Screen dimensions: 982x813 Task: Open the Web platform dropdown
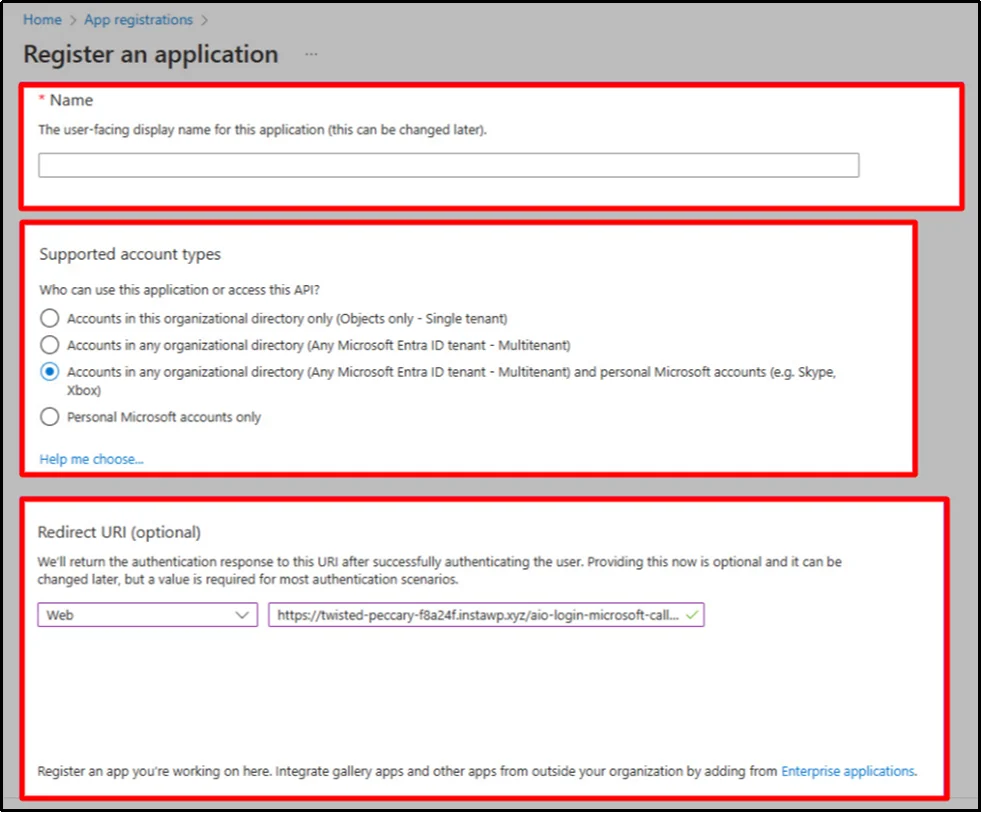click(146, 616)
